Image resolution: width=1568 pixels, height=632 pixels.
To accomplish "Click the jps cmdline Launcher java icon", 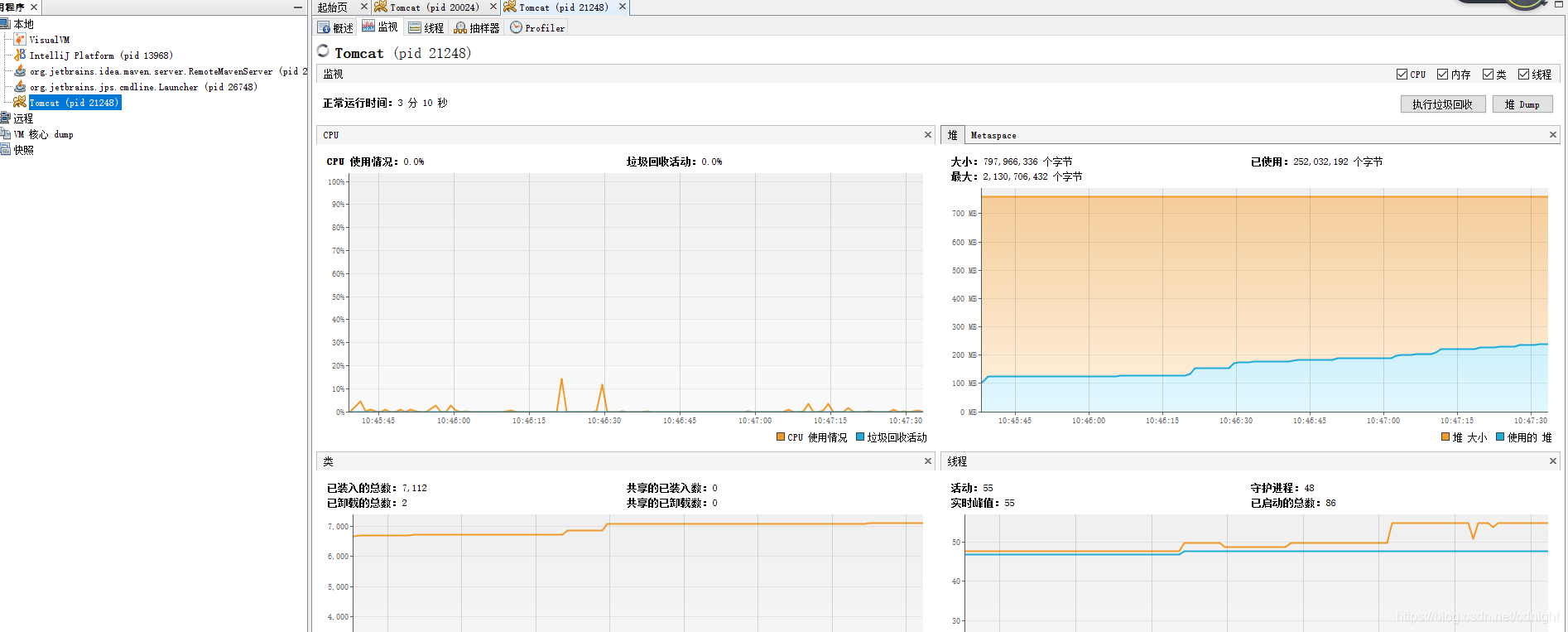I will point(20,87).
